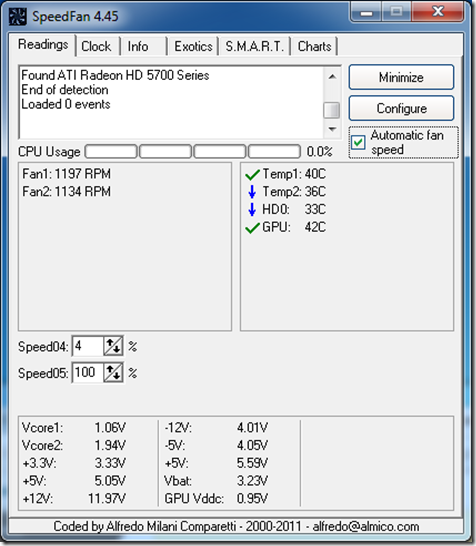Click the Vbat 3.23V value
The image size is (476, 546).
pos(252,481)
